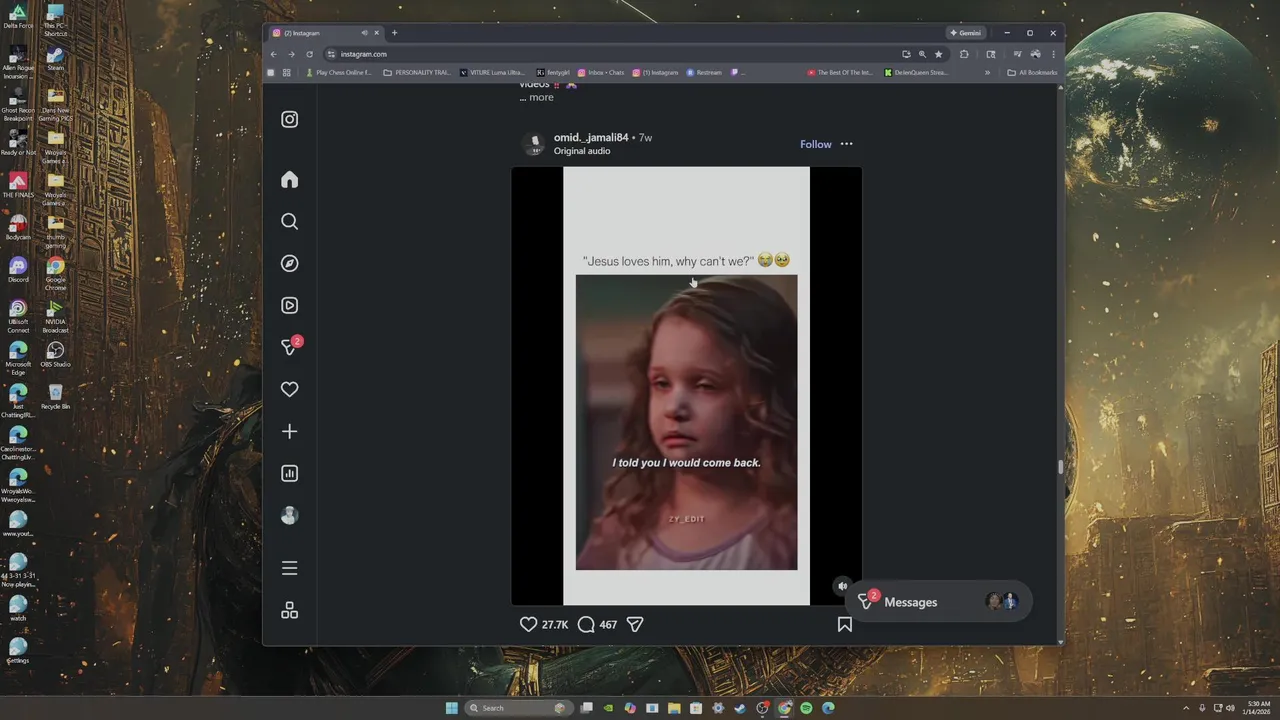1280x720 pixels.
Task: Open Restream bookmark
Action: (704, 73)
